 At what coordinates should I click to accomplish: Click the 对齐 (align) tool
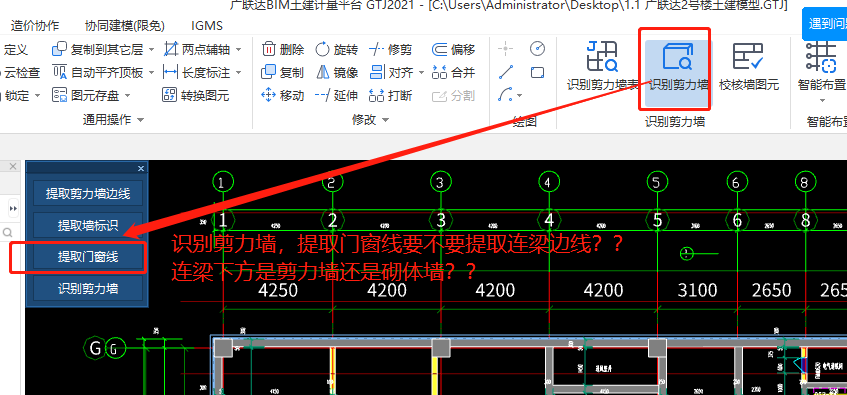coord(392,72)
